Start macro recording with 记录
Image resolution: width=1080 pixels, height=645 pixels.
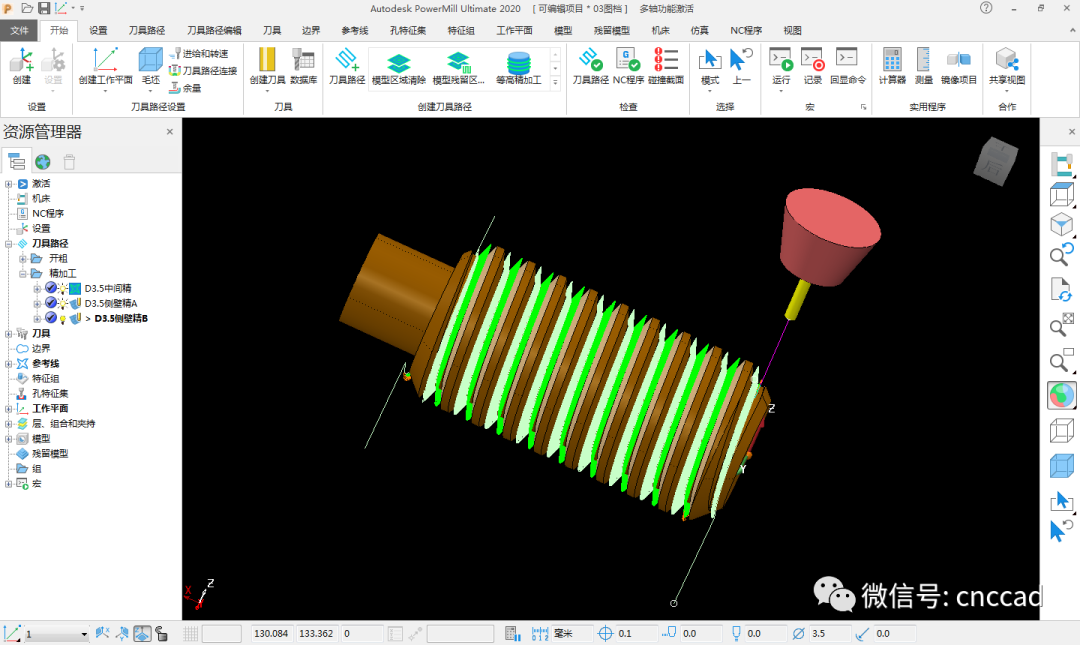click(x=813, y=66)
